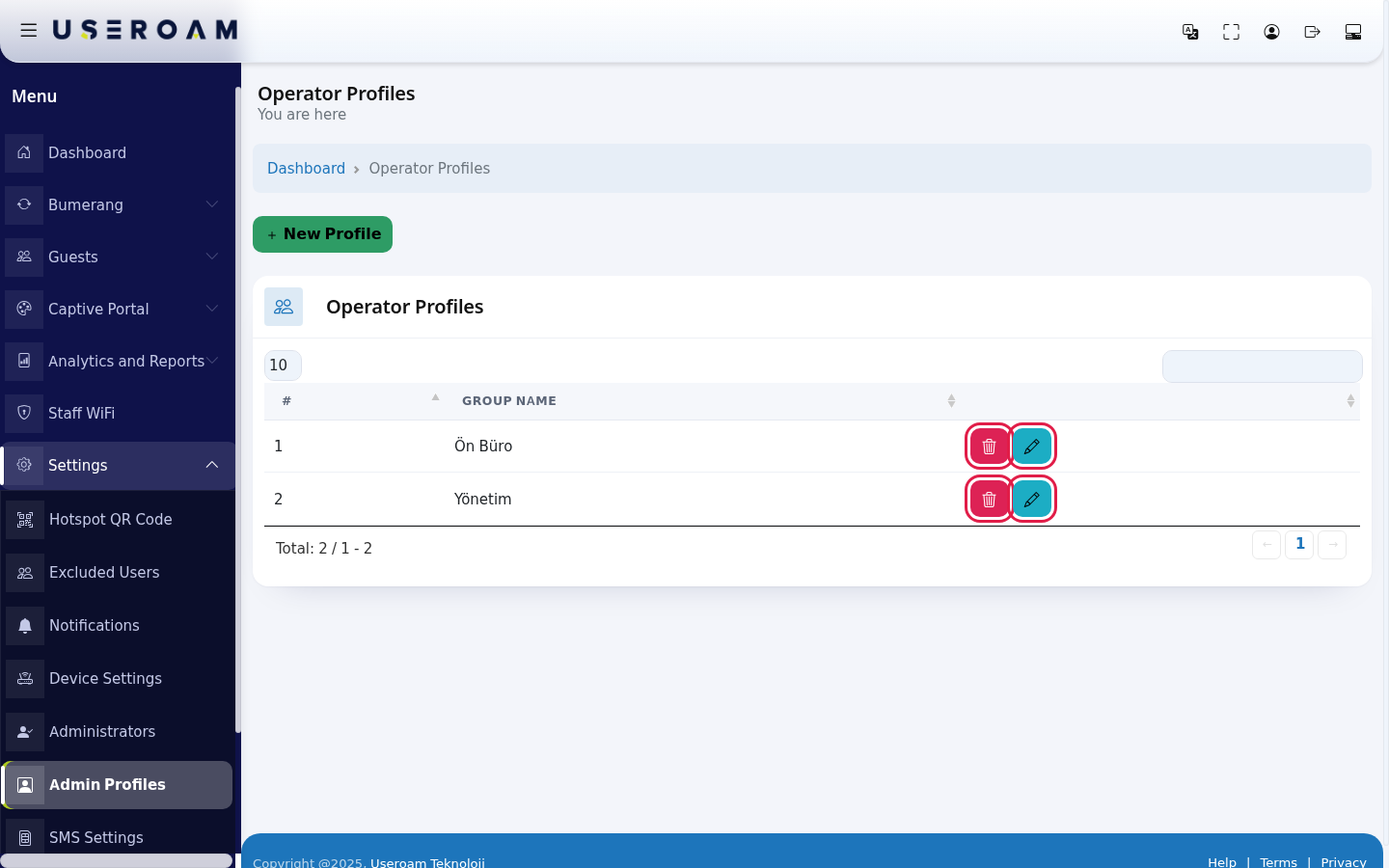The image size is (1389, 868).
Task: Toggle the hamburger sidebar menu
Action: [29, 31]
